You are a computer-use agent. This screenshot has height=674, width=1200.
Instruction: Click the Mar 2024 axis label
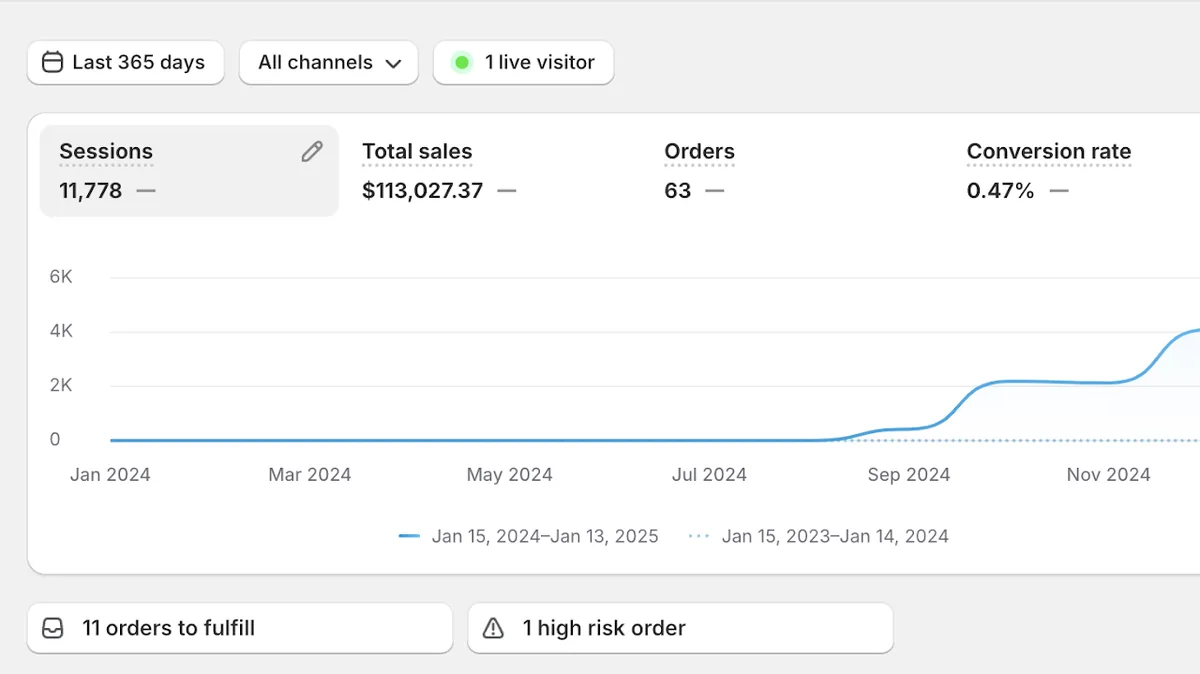[x=310, y=475]
